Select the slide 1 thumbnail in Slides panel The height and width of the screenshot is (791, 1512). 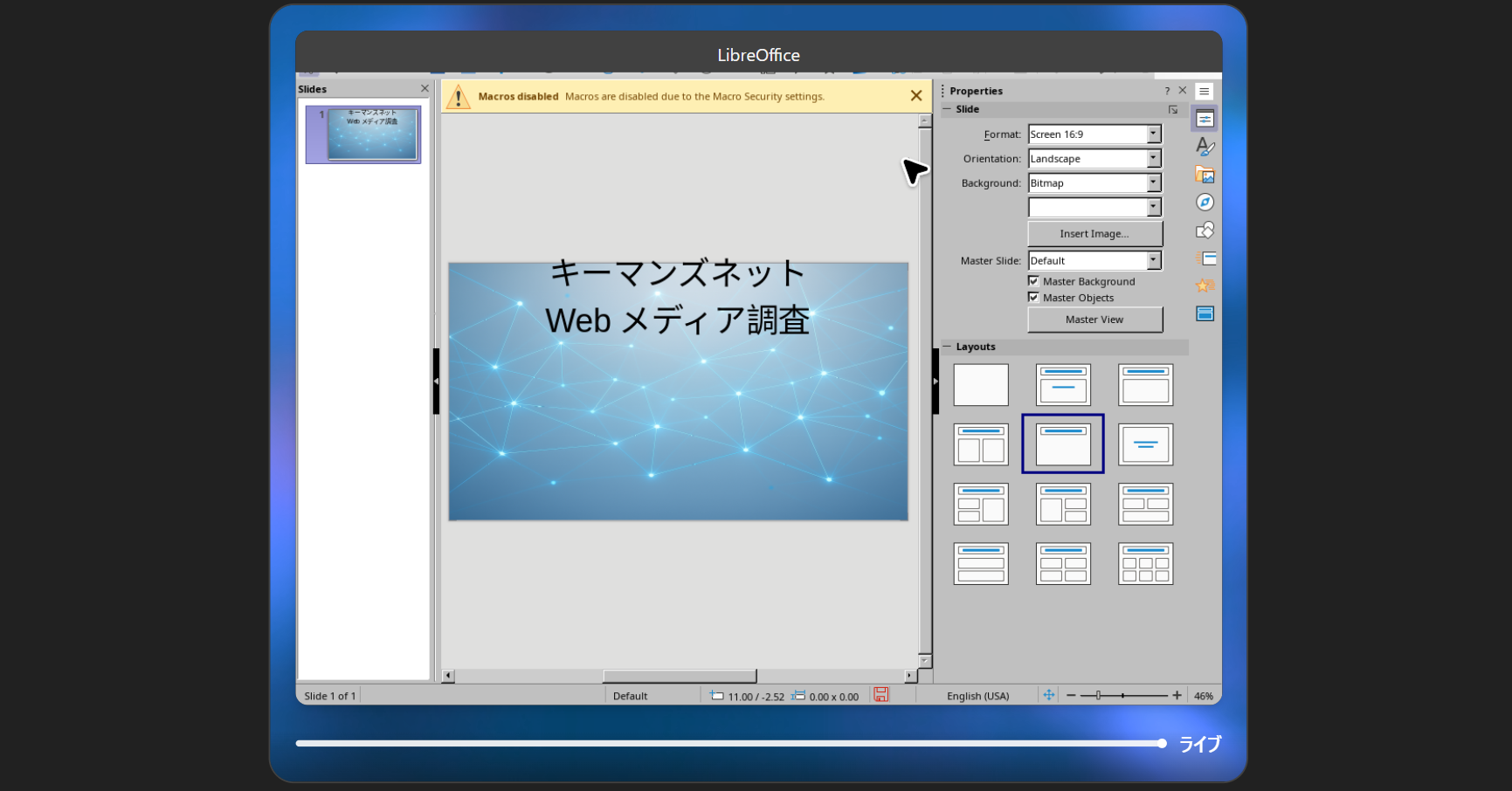(373, 134)
